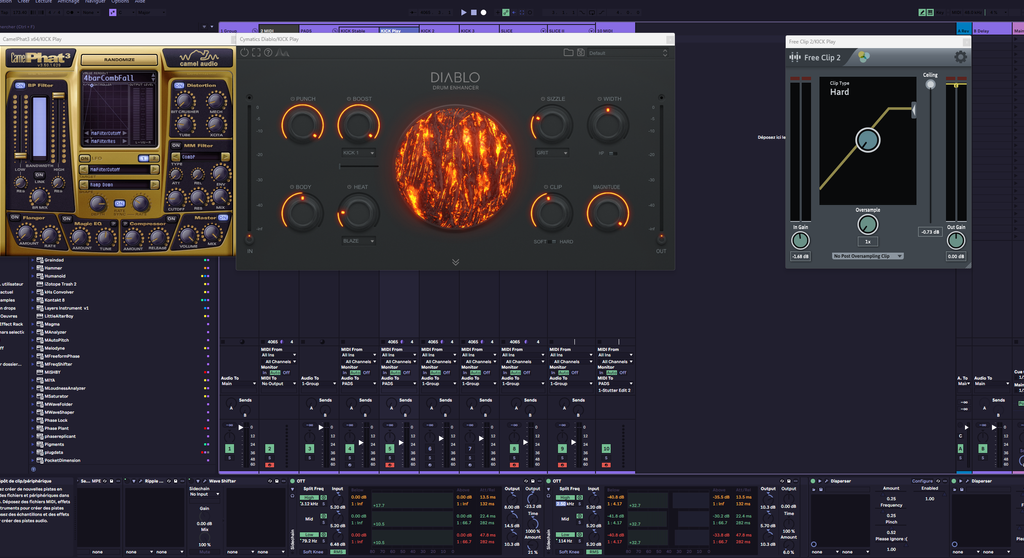The image size is (1024, 558).
Task: Toggle track 1 activator button in the mixer
Action: click(229, 450)
